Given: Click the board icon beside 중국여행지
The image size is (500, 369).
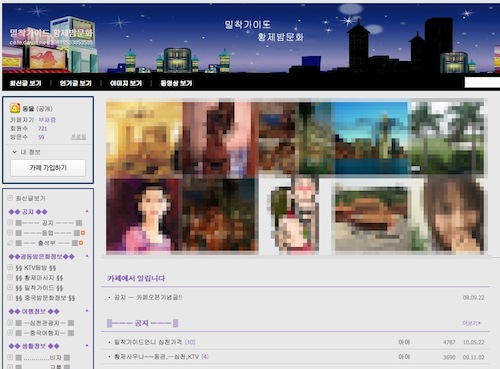Looking at the screenshot, I should tap(10, 333).
